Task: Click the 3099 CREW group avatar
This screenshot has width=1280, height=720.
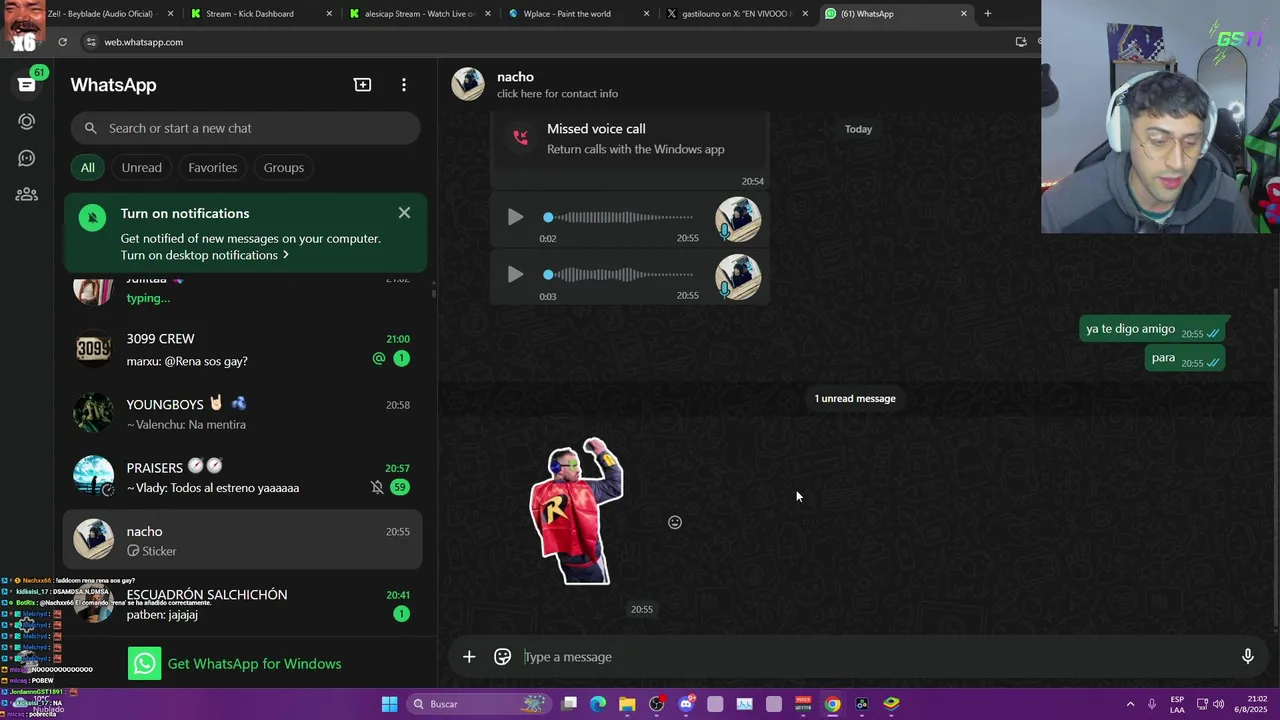Action: pyautogui.click(x=94, y=349)
